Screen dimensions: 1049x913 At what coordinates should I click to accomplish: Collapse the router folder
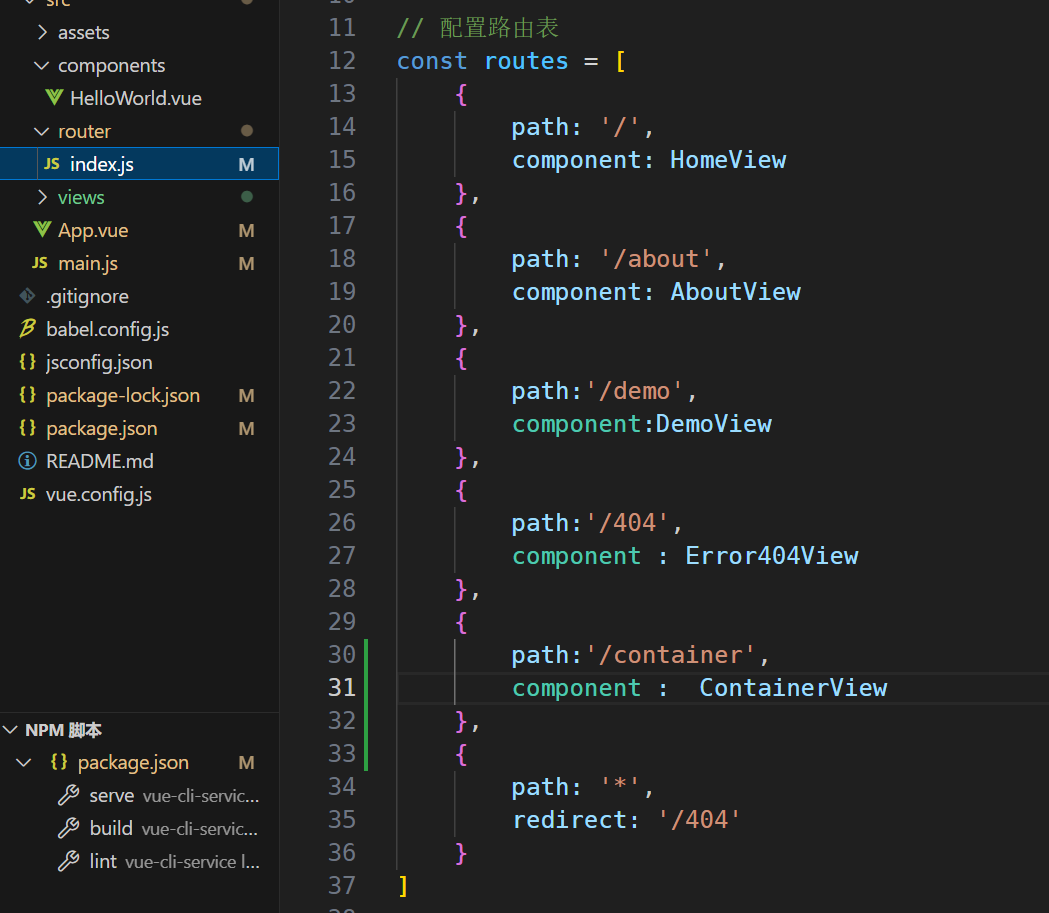[x=41, y=131]
